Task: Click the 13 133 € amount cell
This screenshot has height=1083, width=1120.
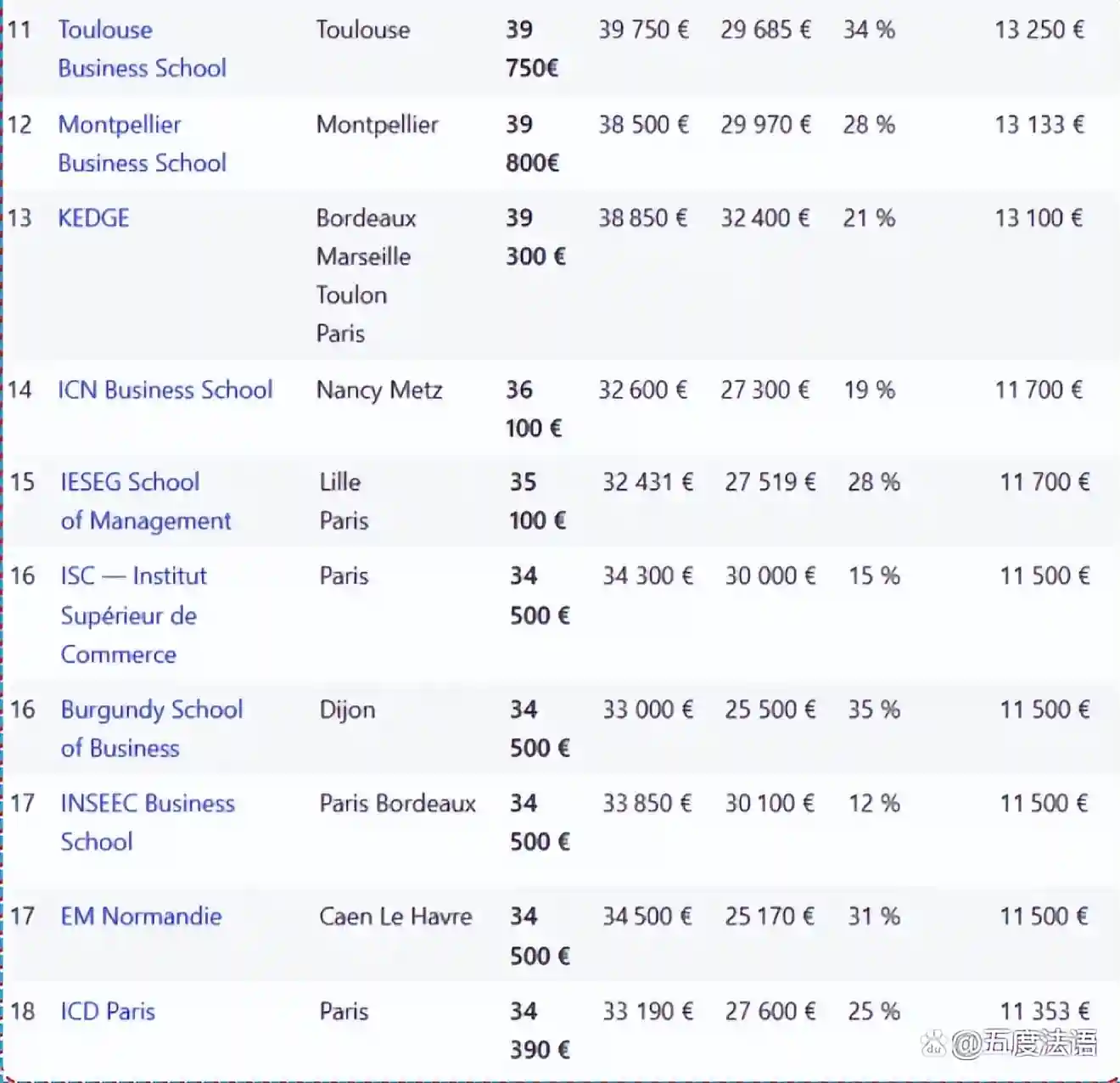Action: pos(1039,125)
